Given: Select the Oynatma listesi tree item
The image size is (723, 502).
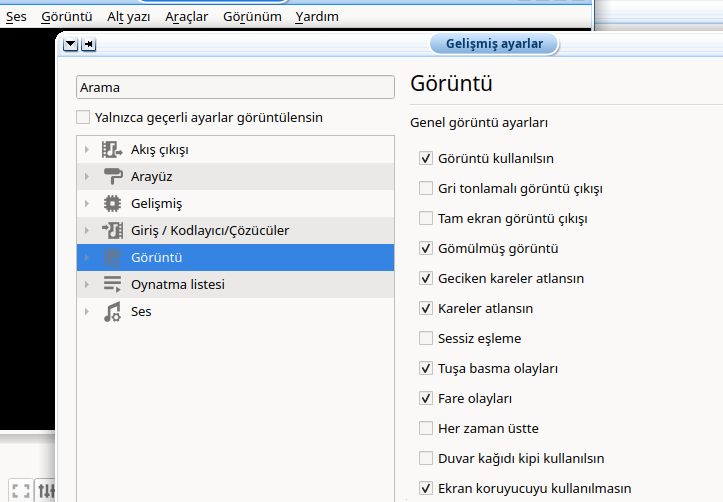Looking at the screenshot, I should point(177,285).
